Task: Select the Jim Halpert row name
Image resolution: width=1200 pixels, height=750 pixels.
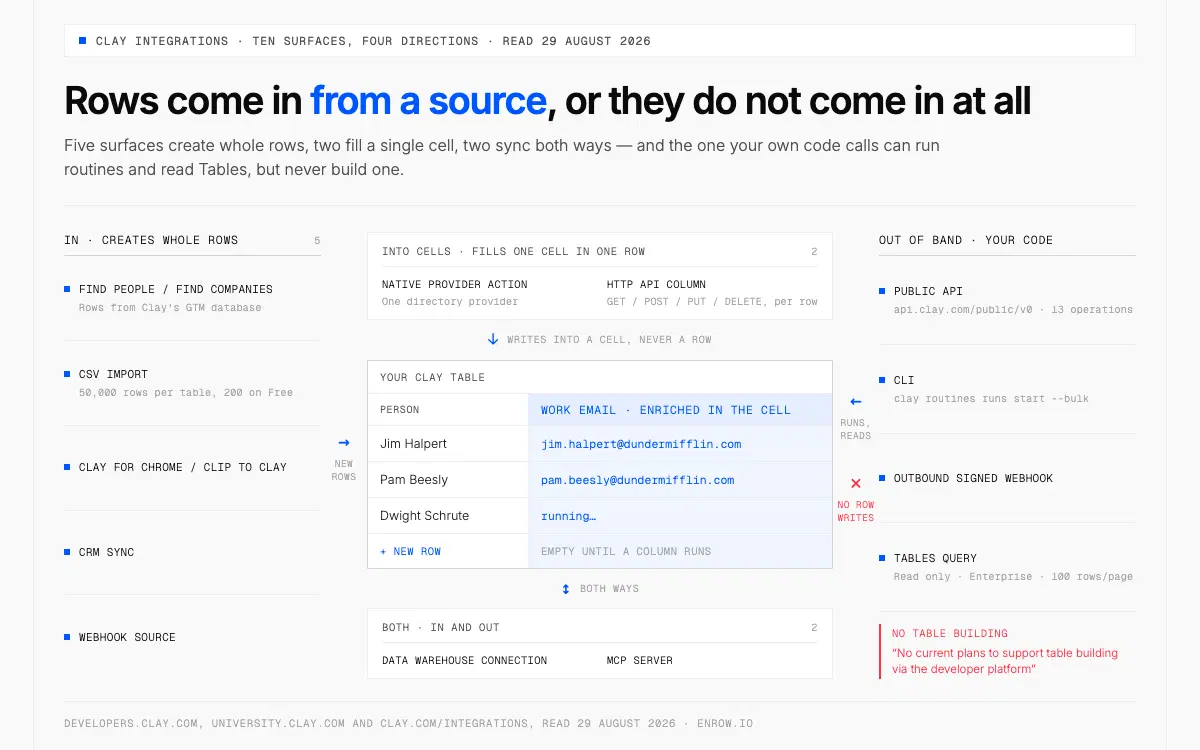Action: pyautogui.click(x=413, y=443)
